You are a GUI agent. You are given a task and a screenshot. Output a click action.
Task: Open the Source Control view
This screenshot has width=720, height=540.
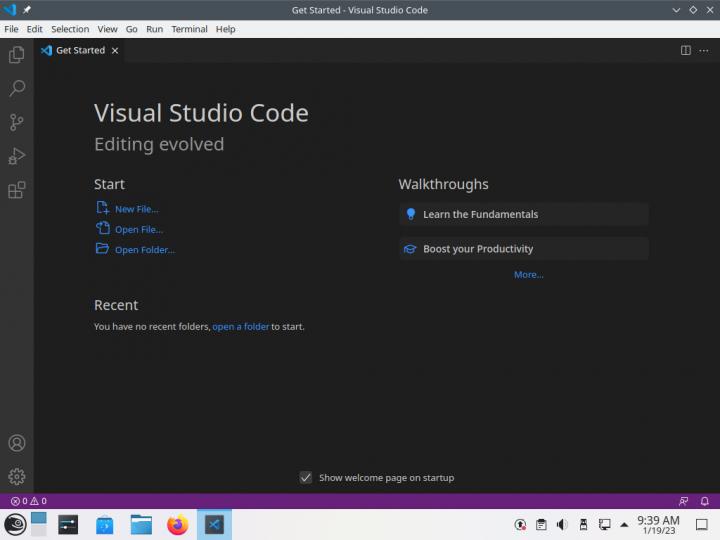16,122
